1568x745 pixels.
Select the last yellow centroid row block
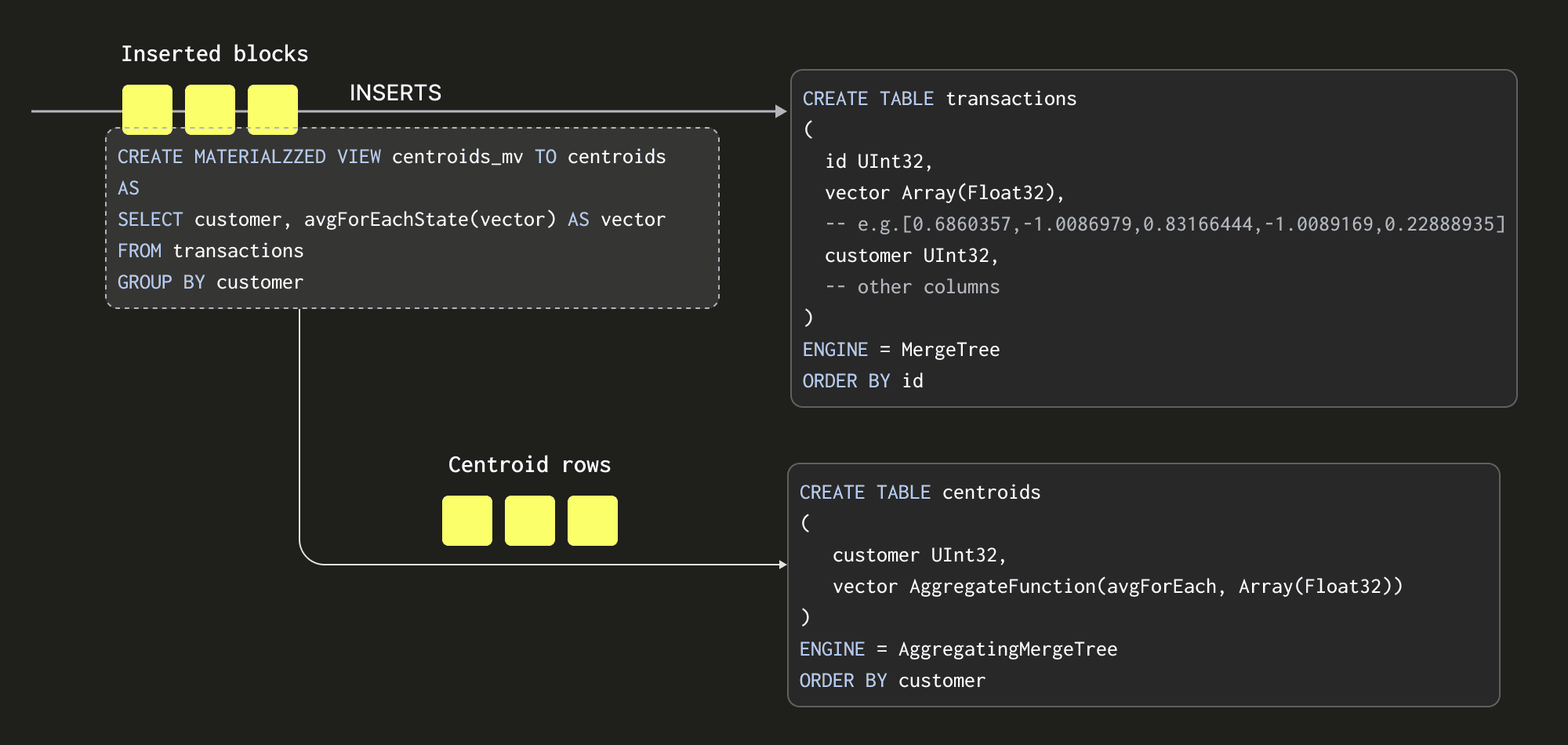click(592, 519)
